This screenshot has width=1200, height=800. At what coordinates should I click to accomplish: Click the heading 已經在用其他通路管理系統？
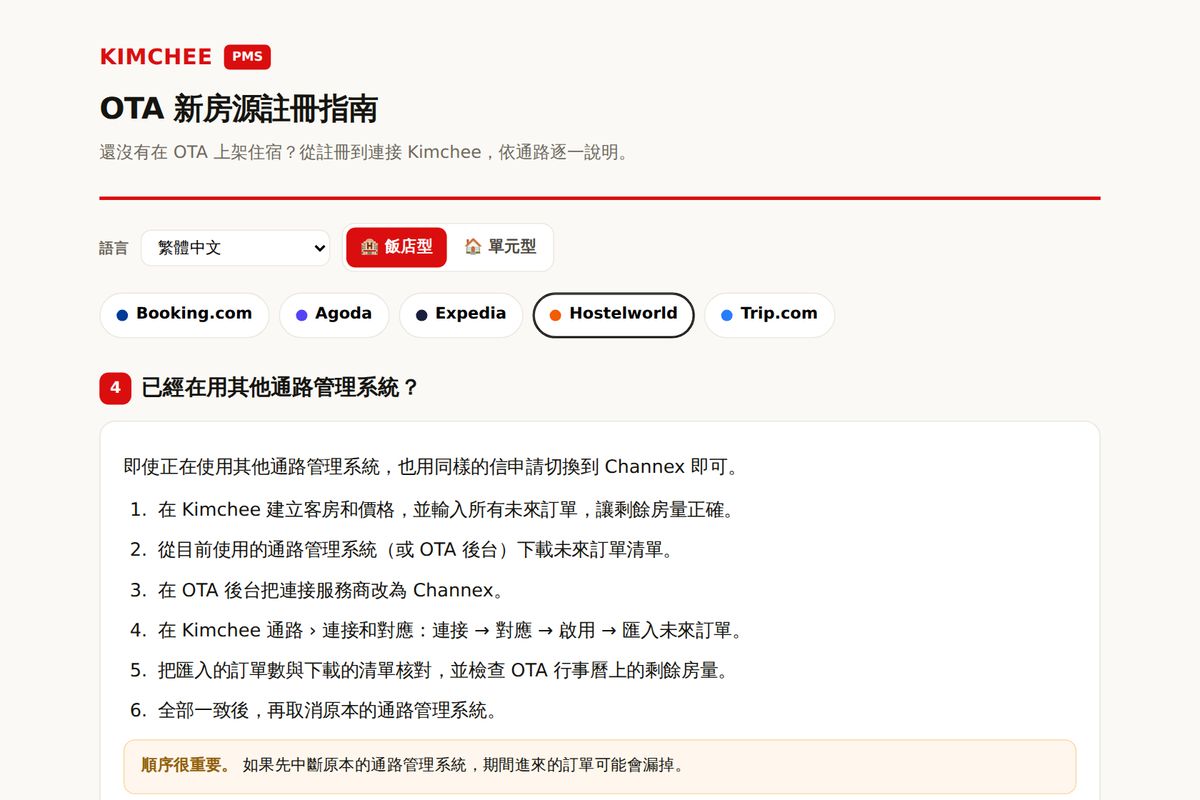pos(280,388)
